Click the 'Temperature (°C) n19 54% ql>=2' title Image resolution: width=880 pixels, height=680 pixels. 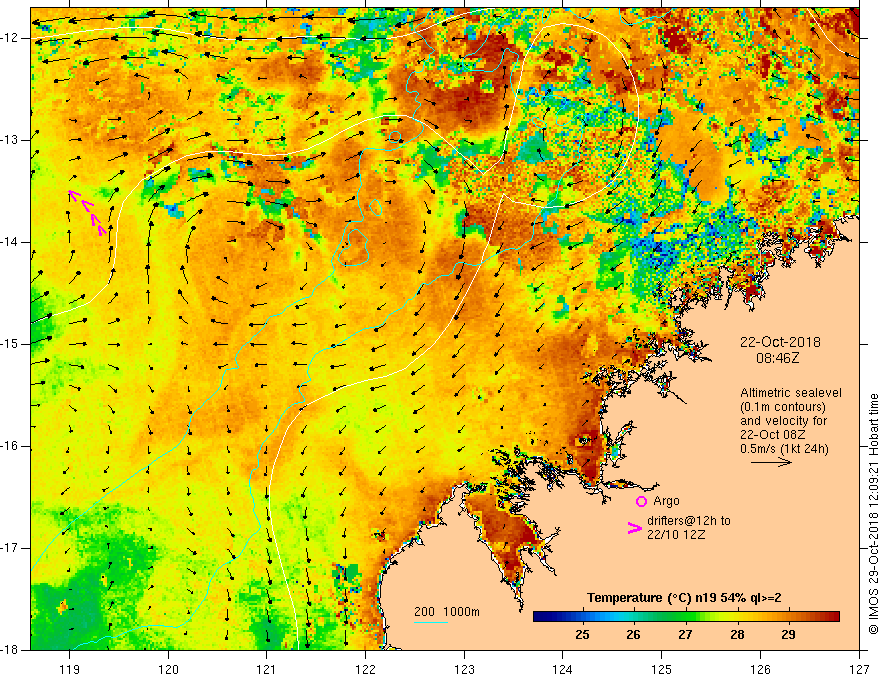click(684, 598)
